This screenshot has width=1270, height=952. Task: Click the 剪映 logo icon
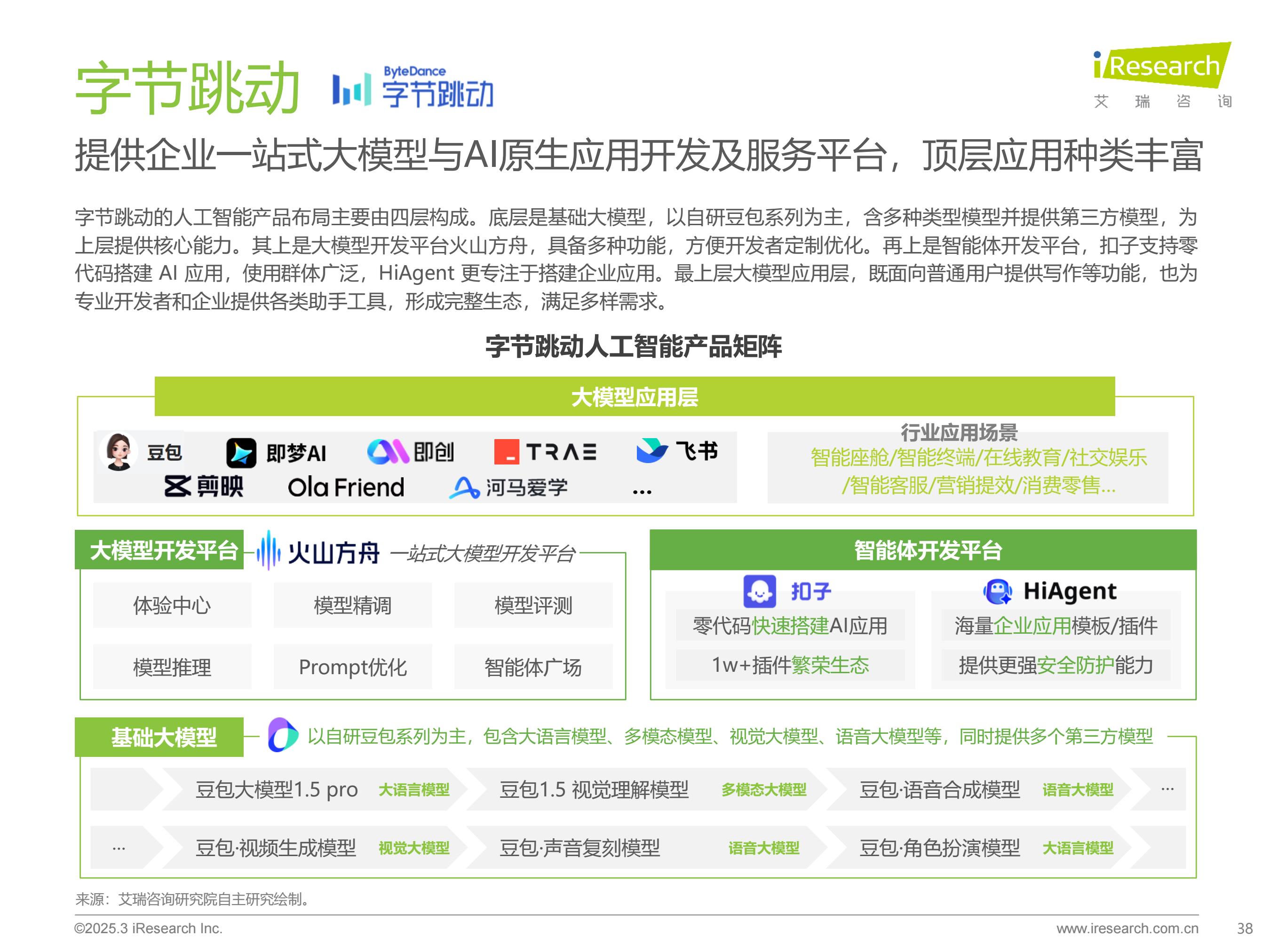[x=177, y=486]
